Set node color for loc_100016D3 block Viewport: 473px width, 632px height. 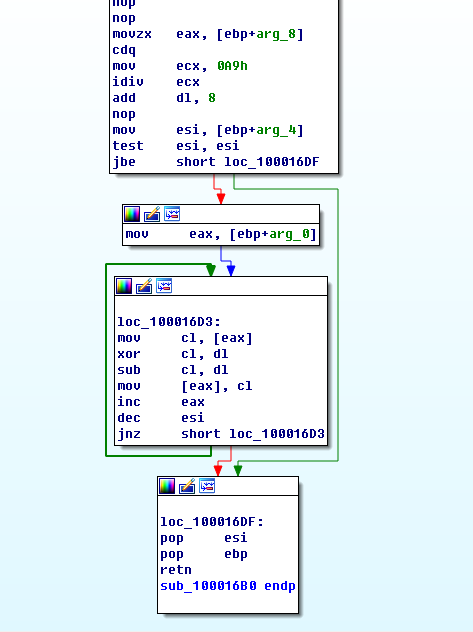(124, 286)
